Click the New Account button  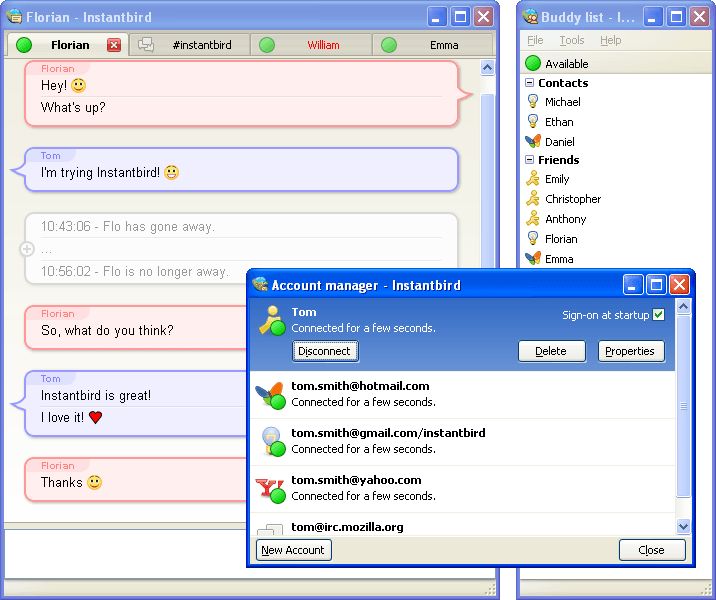[293, 550]
